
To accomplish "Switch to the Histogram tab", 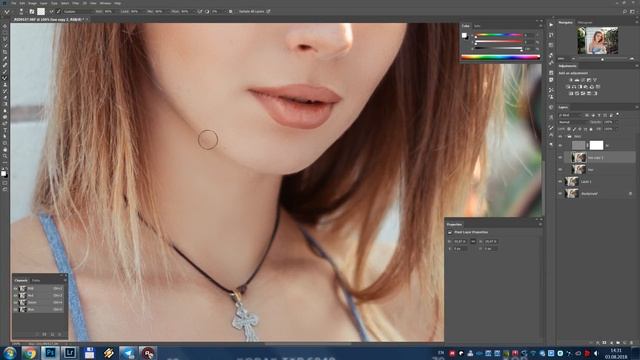I will (x=585, y=22).
